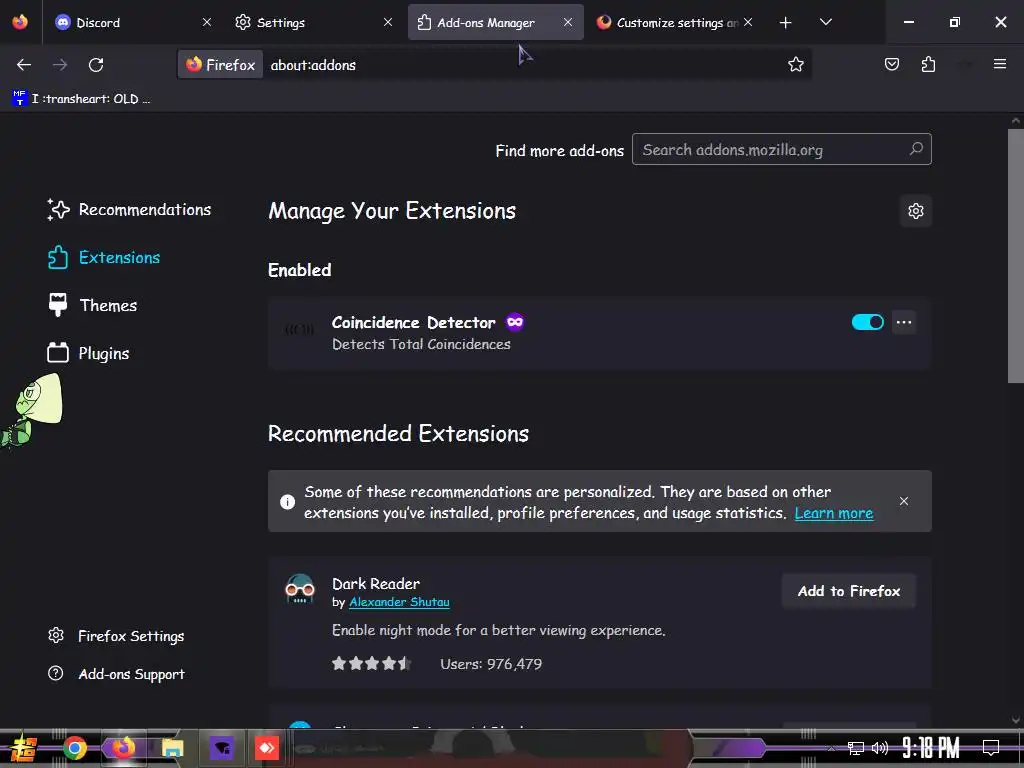The width and height of the screenshot is (1024, 768).
Task: Open Alexander Shutau author link
Action: click(399, 602)
